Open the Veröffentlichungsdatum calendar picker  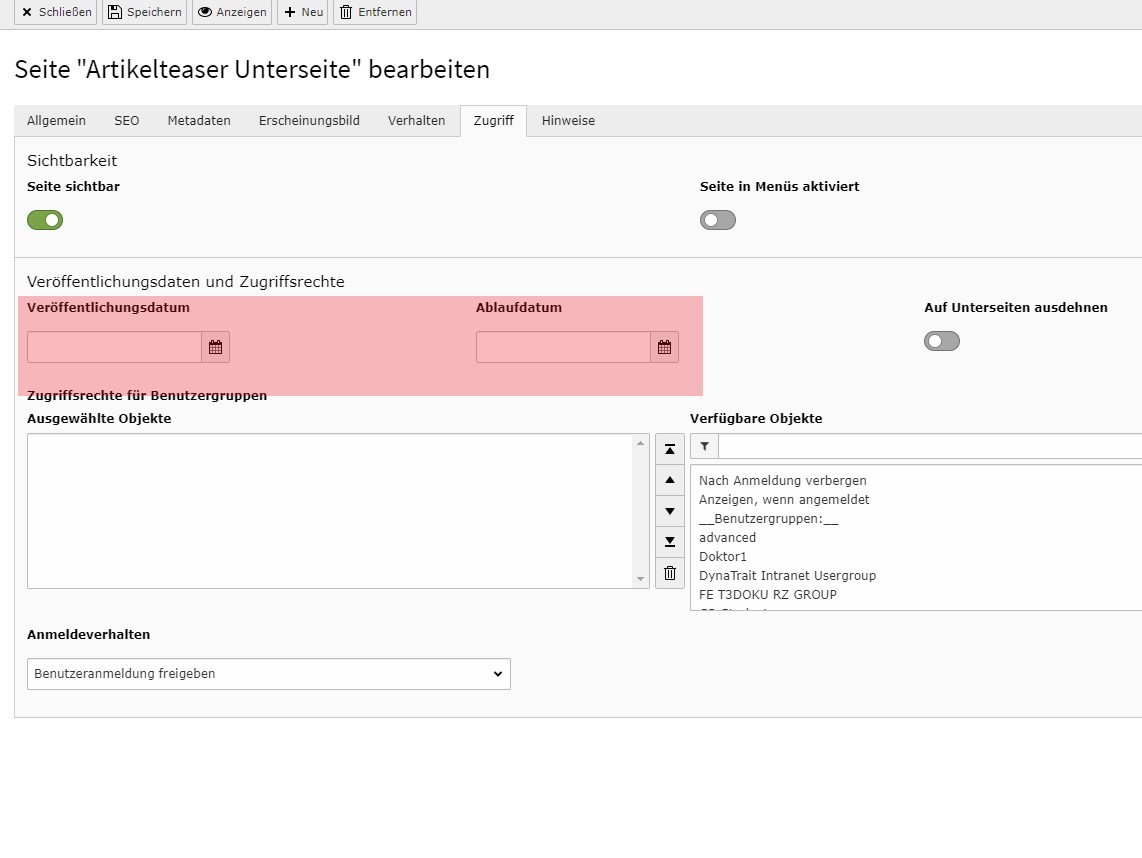(x=215, y=347)
